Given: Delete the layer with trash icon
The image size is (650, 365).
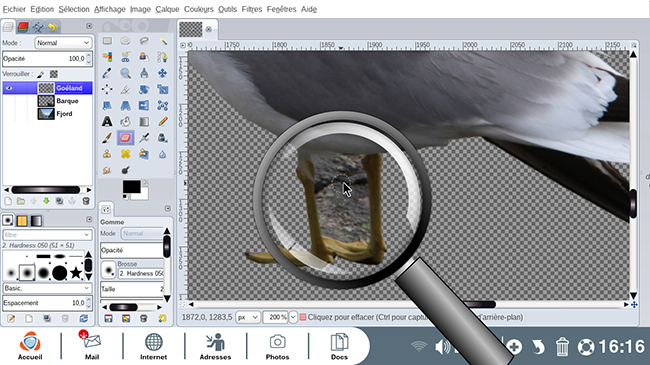Looking at the screenshot, I should [86, 201].
